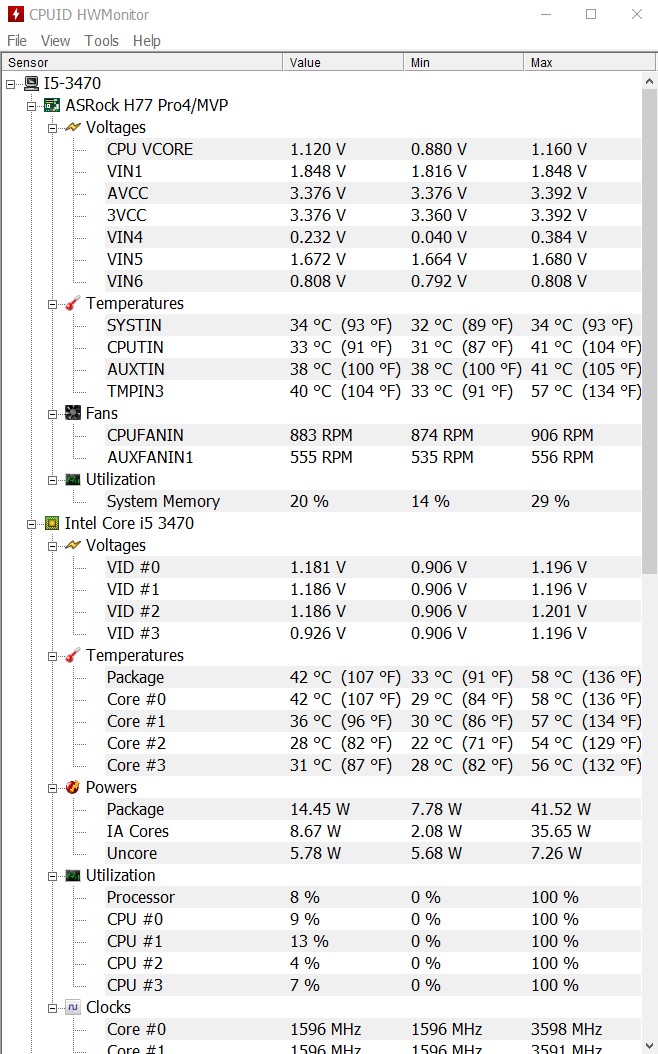Click the utilization chart icon under Intel Core i5

point(73,875)
